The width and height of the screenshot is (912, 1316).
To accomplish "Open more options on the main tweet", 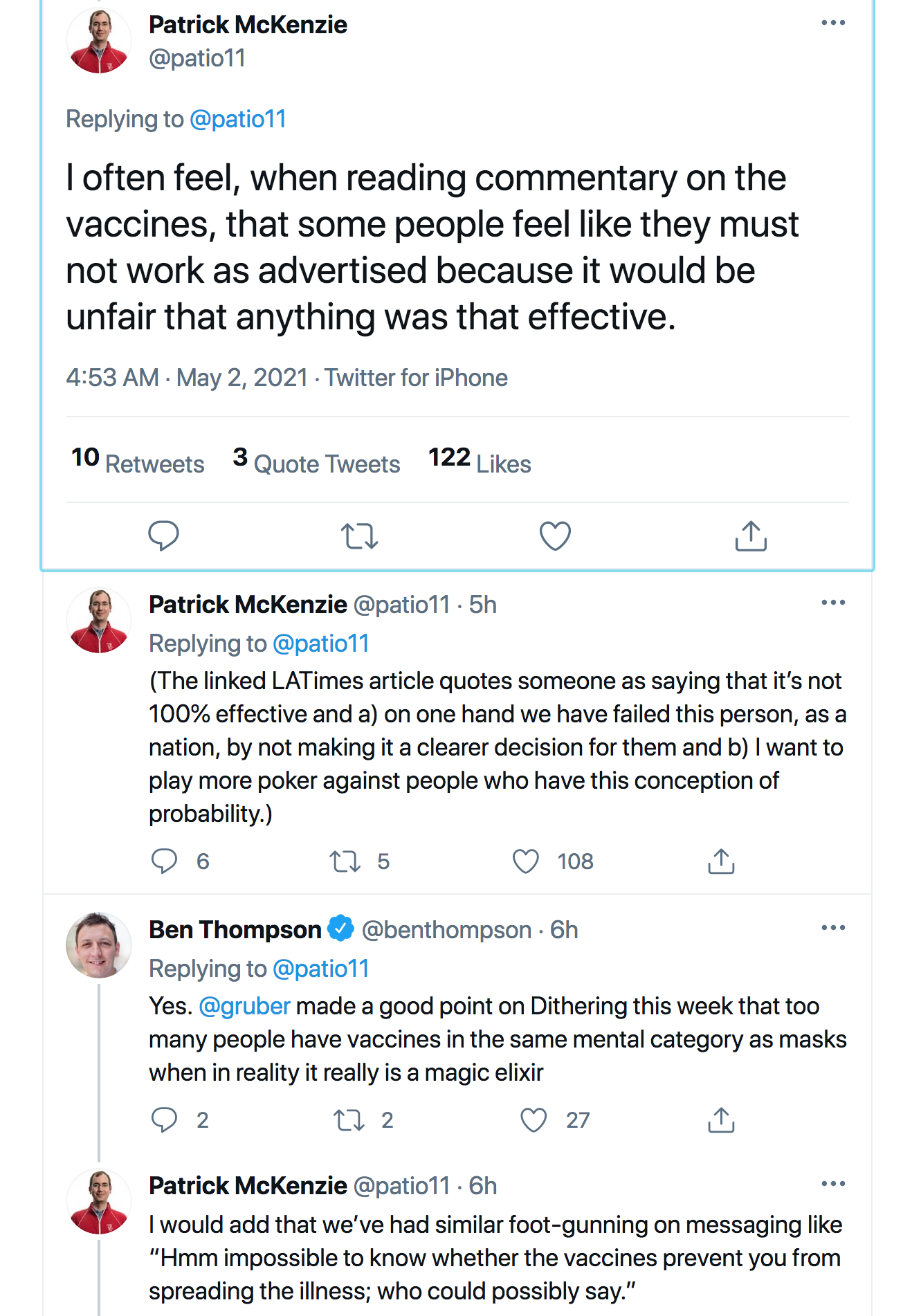I will (833, 23).
